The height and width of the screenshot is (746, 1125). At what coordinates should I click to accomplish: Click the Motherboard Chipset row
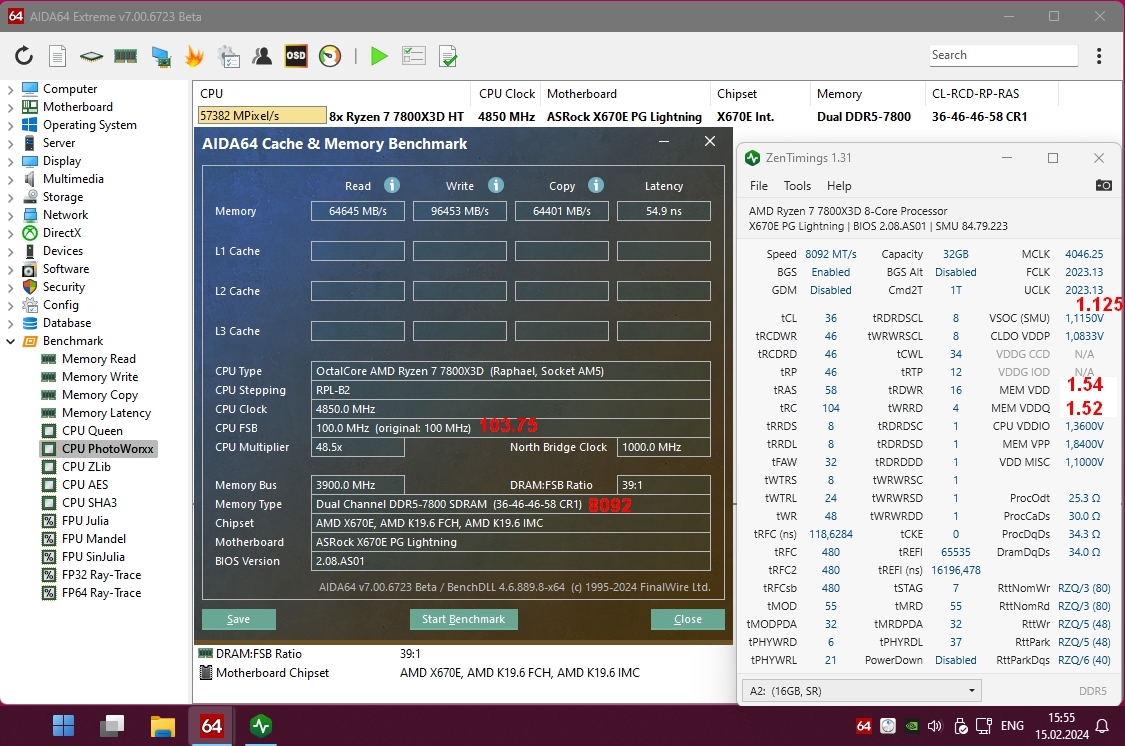(462, 673)
